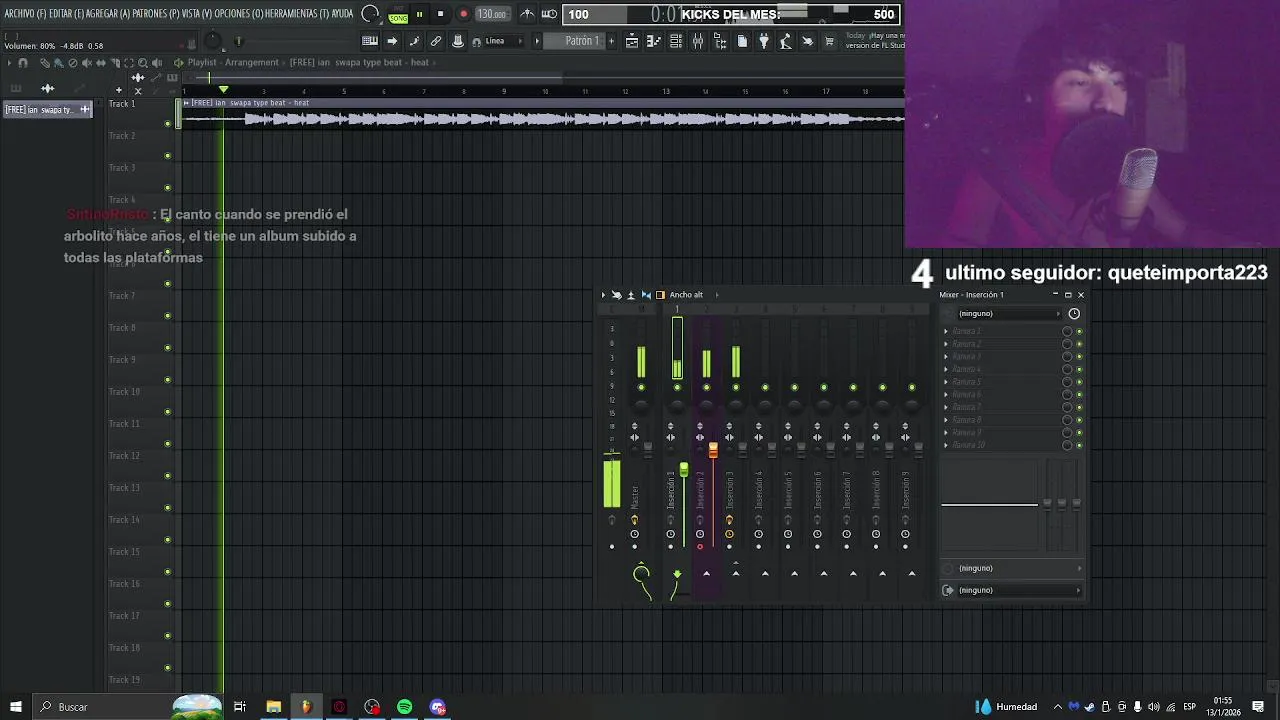Select the playlist Mute tool speaker icon
This screenshot has width=1280, height=720.
click(87, 63)
